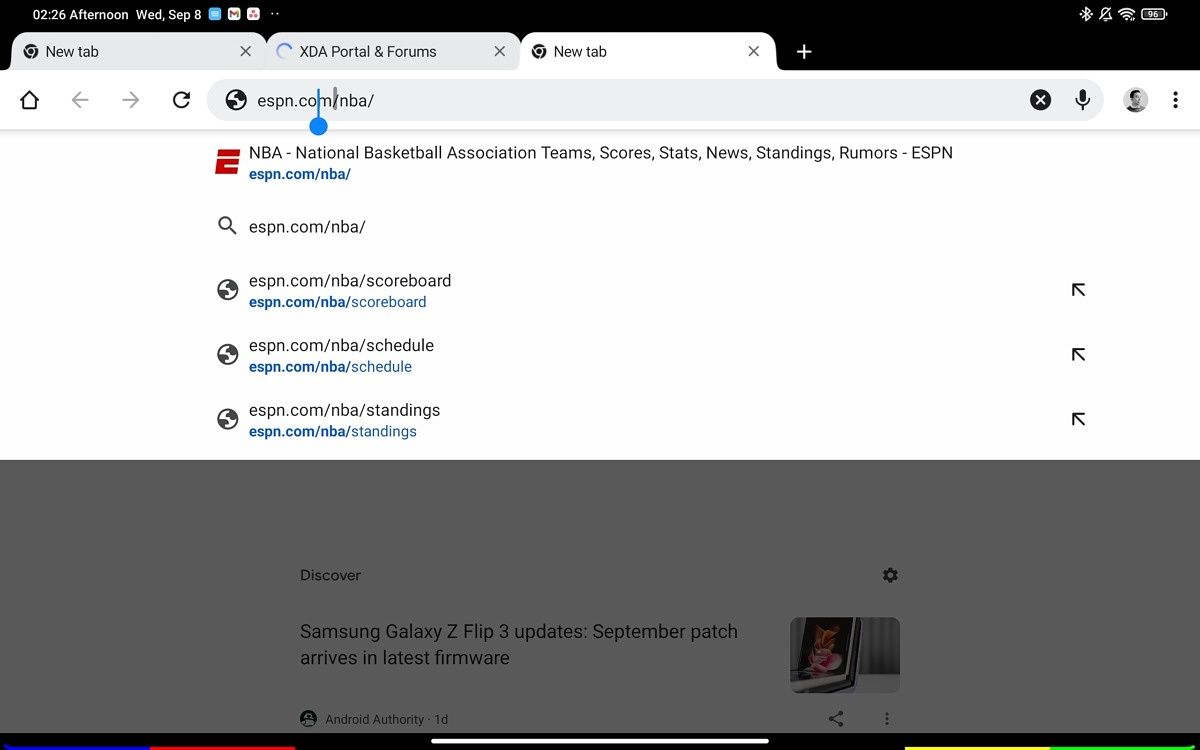Reload the page with refresh icon
The height and width of the screenshot is (750, 1200).
pos(181,100)
